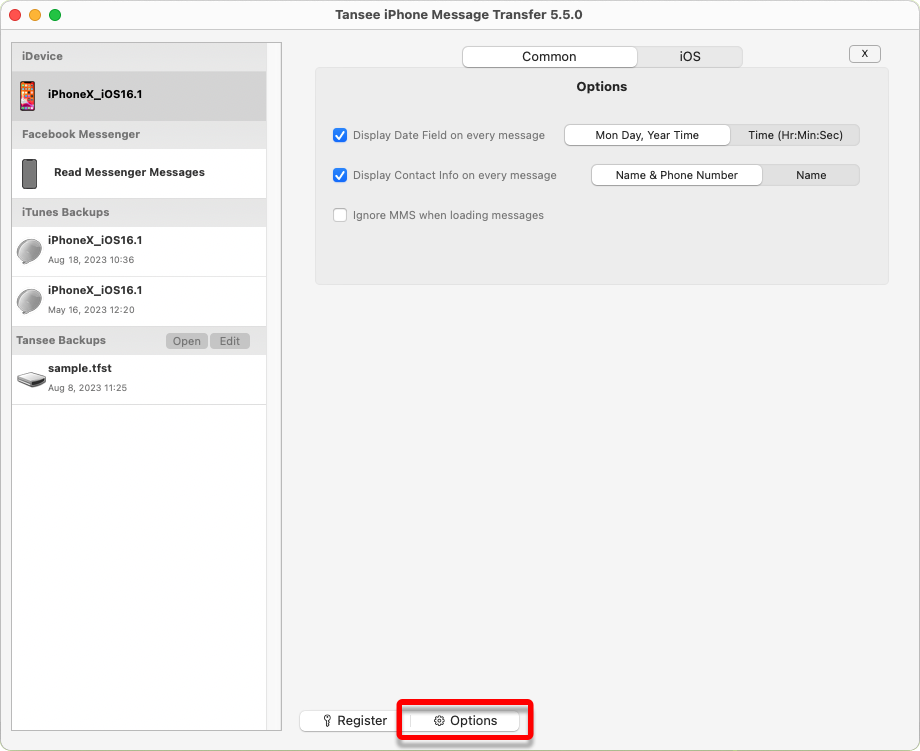Enable Ignore MMS when loading messages
Screen dimensions: 920x751
click(340, 215)
